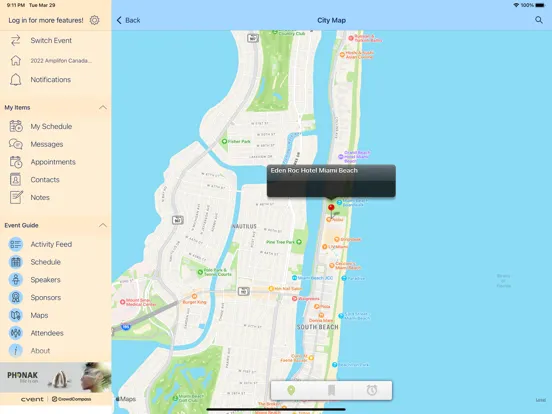Image resolution: width=552 pixels, height=414 pixels.
Task: Click the Contacts label in My Items
Action: [45, 180]
